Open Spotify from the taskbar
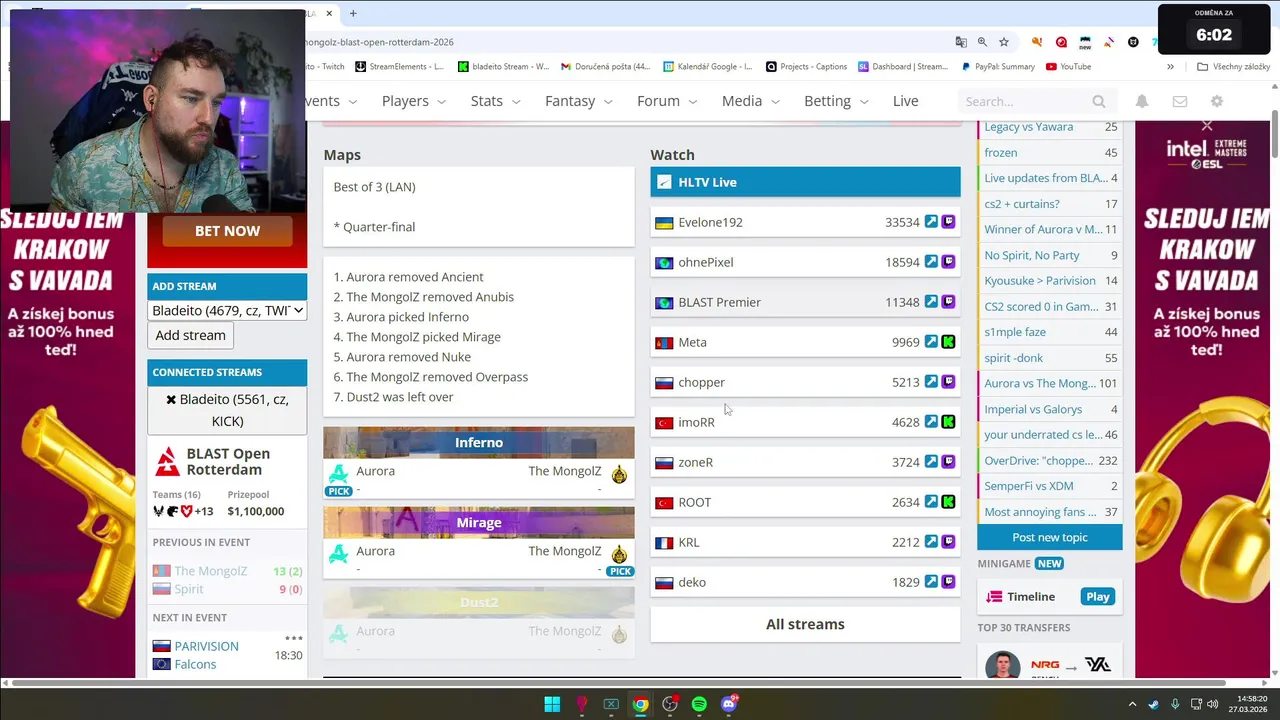This screenshot has height=720, width=1280. point(699,704)
